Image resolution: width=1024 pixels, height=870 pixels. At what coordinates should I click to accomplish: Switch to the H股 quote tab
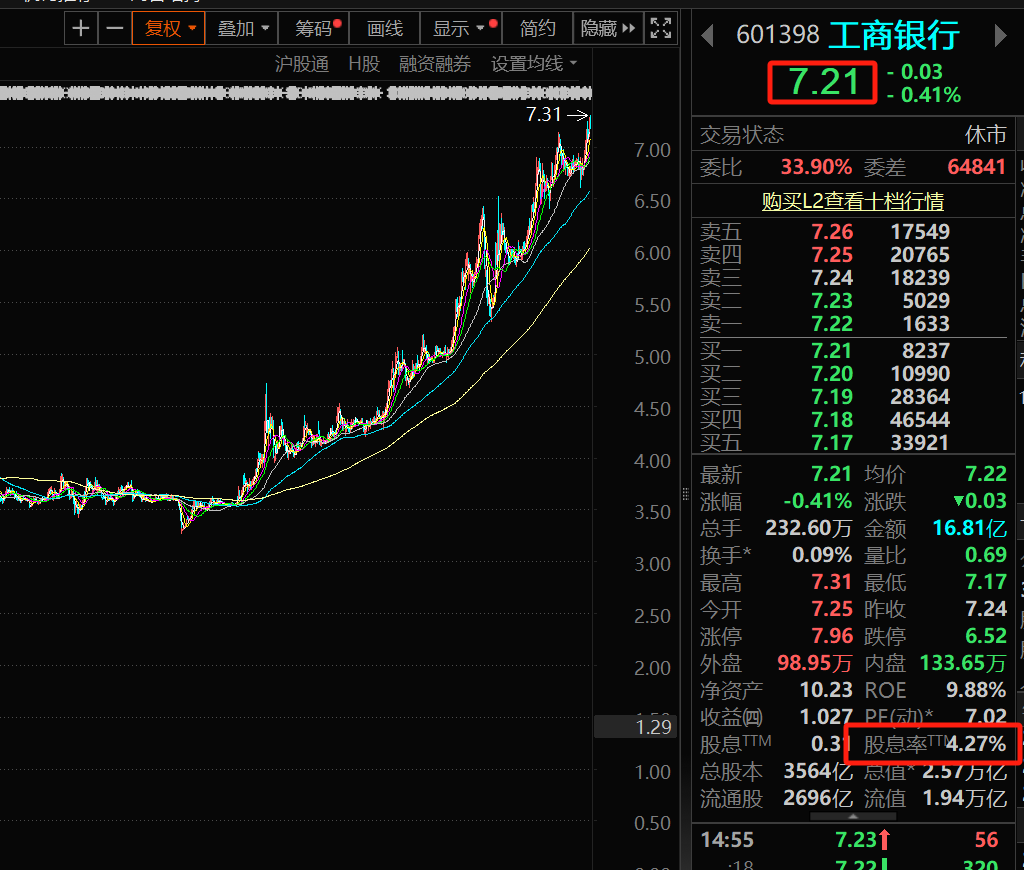click(x=364, y=64)
